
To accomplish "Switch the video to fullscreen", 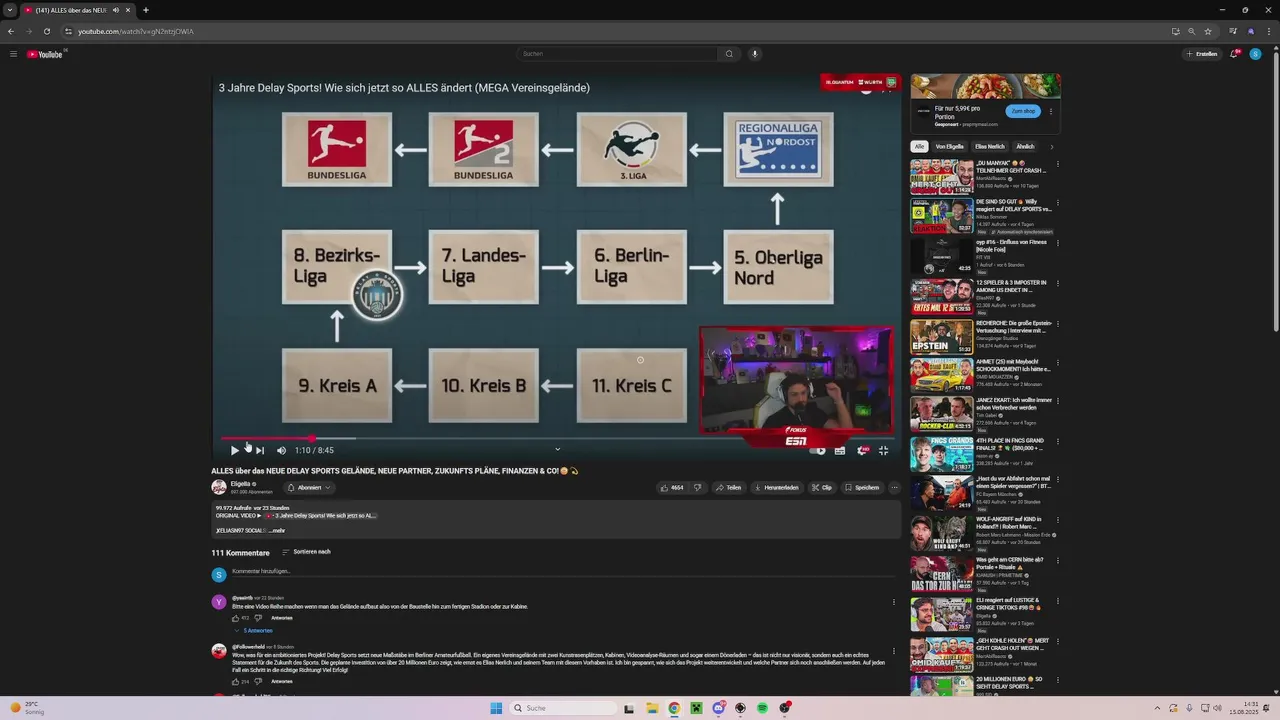I will [883, 451].
